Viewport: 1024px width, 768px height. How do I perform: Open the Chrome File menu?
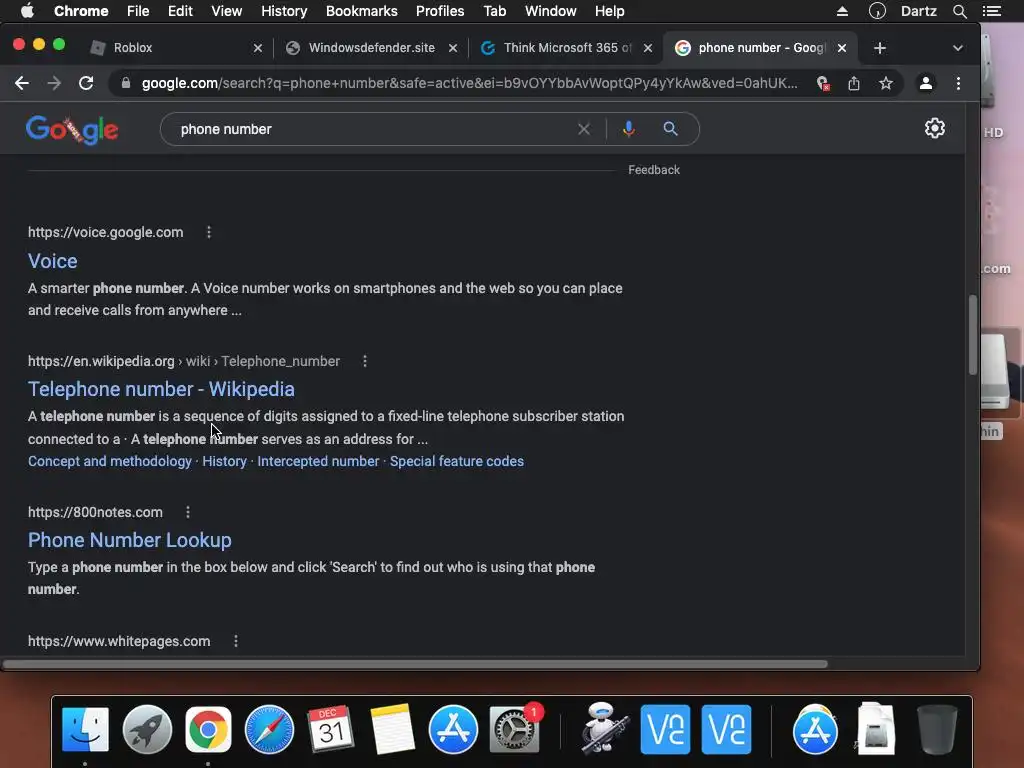click(138, 11)
